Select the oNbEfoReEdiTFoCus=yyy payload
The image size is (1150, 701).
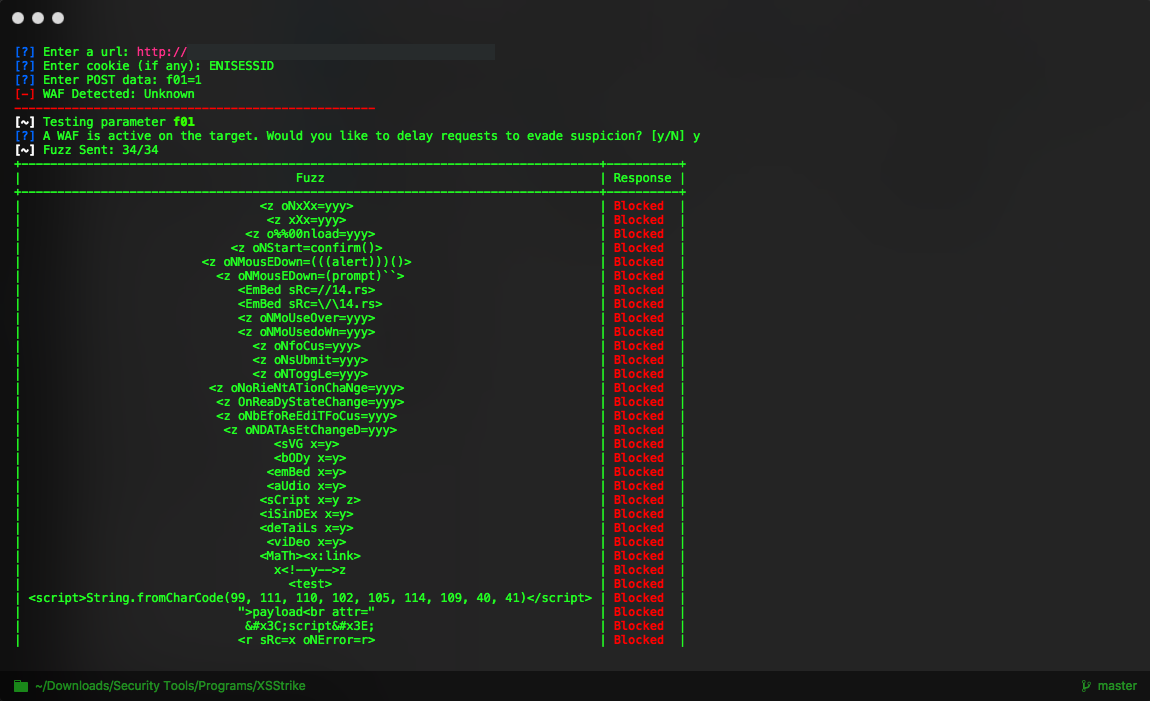306,416
